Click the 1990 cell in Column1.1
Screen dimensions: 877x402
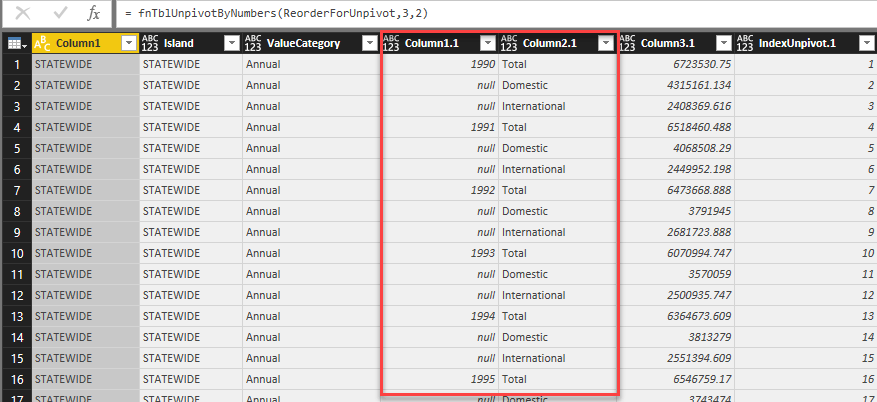439,64
